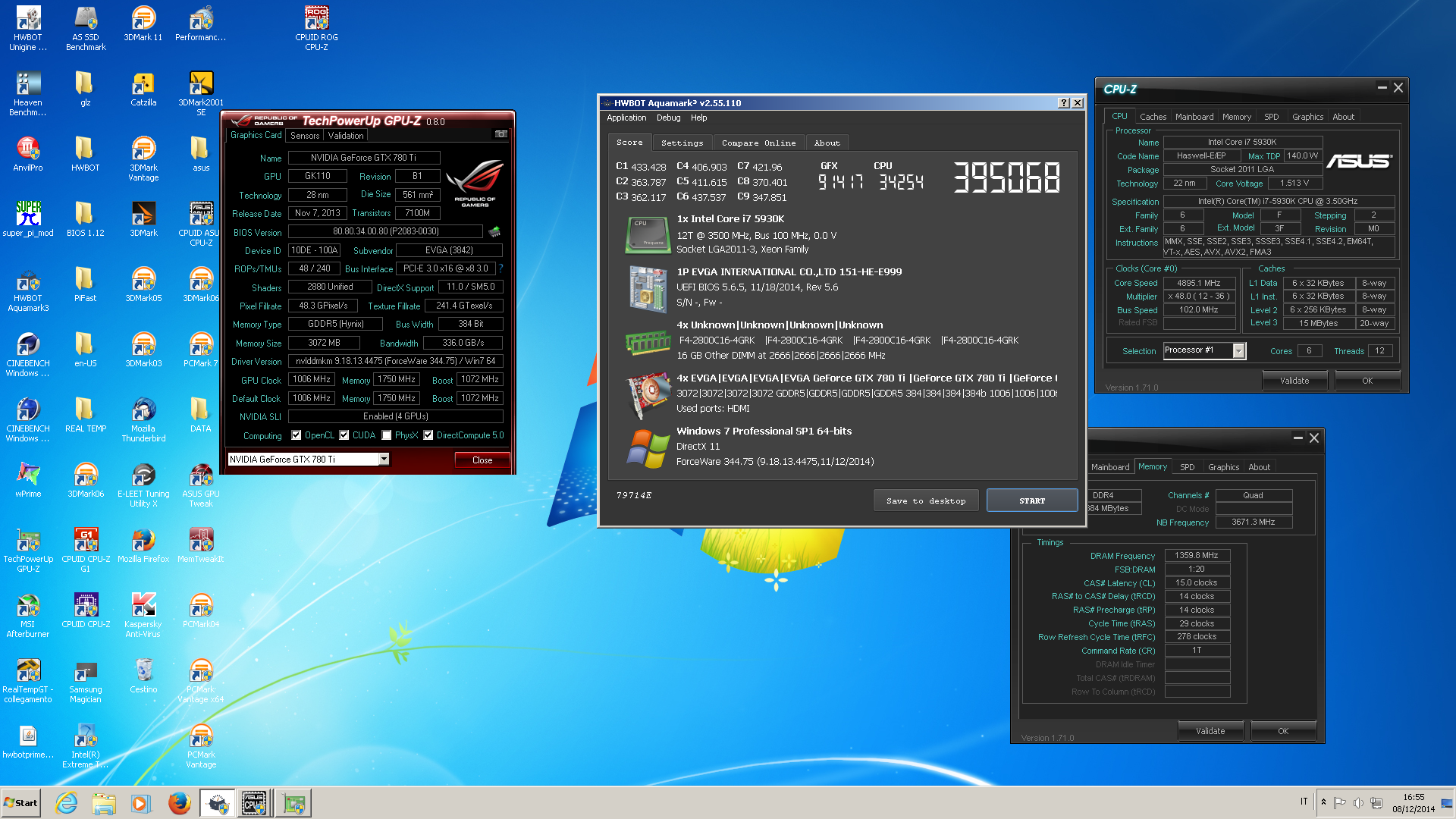
Task: Open AS SSD Benchmark shortcut
Action: click(86, 27)
